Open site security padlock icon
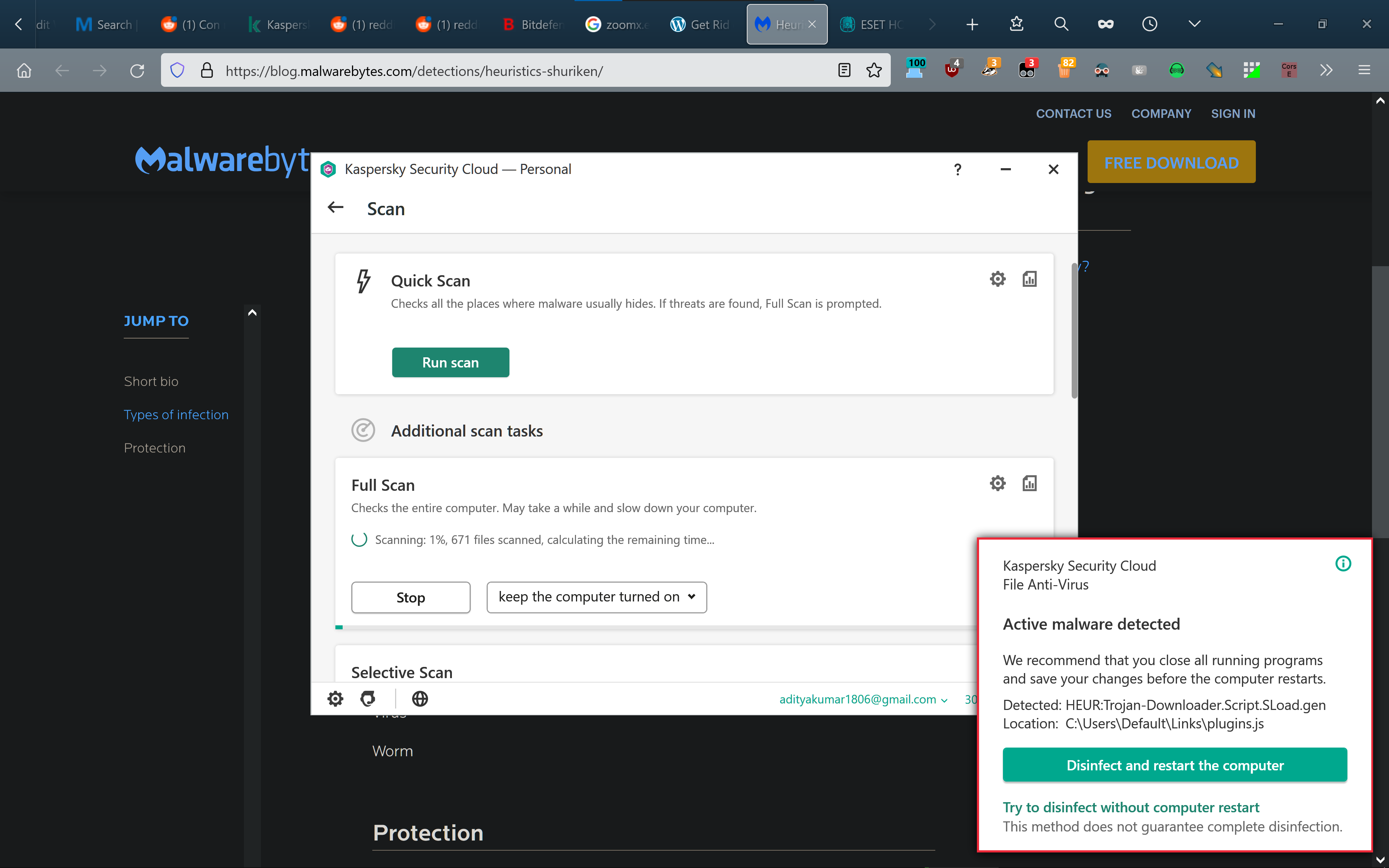 click(x=207, y=71)
